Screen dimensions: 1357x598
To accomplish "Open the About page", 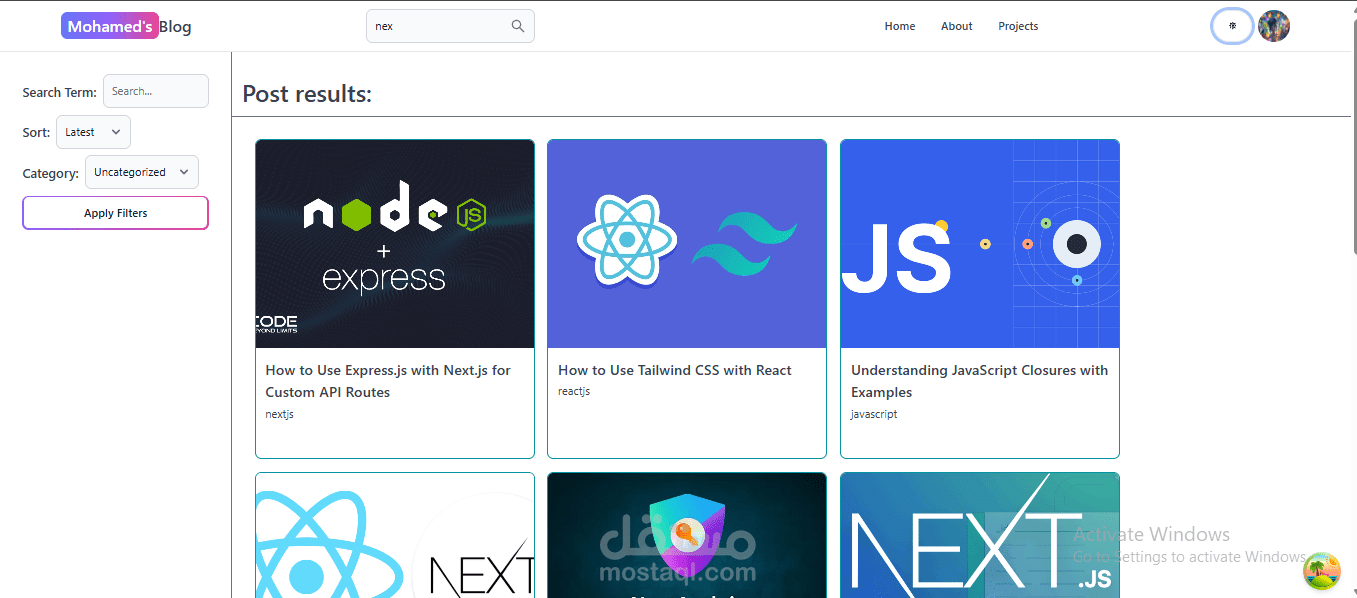I will pos(957,26).
